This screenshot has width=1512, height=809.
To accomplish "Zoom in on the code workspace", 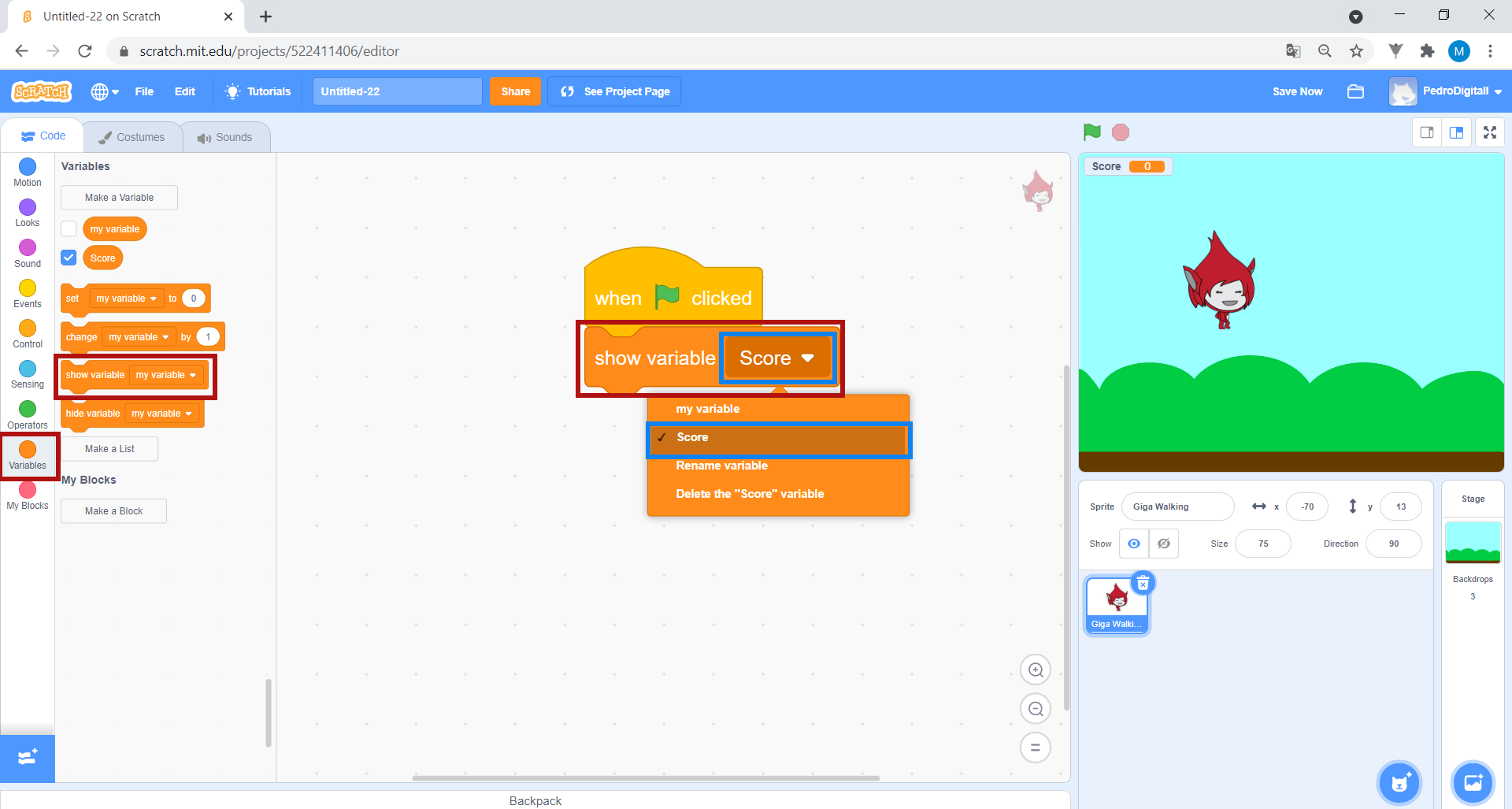I will [x=1036, y=670].
